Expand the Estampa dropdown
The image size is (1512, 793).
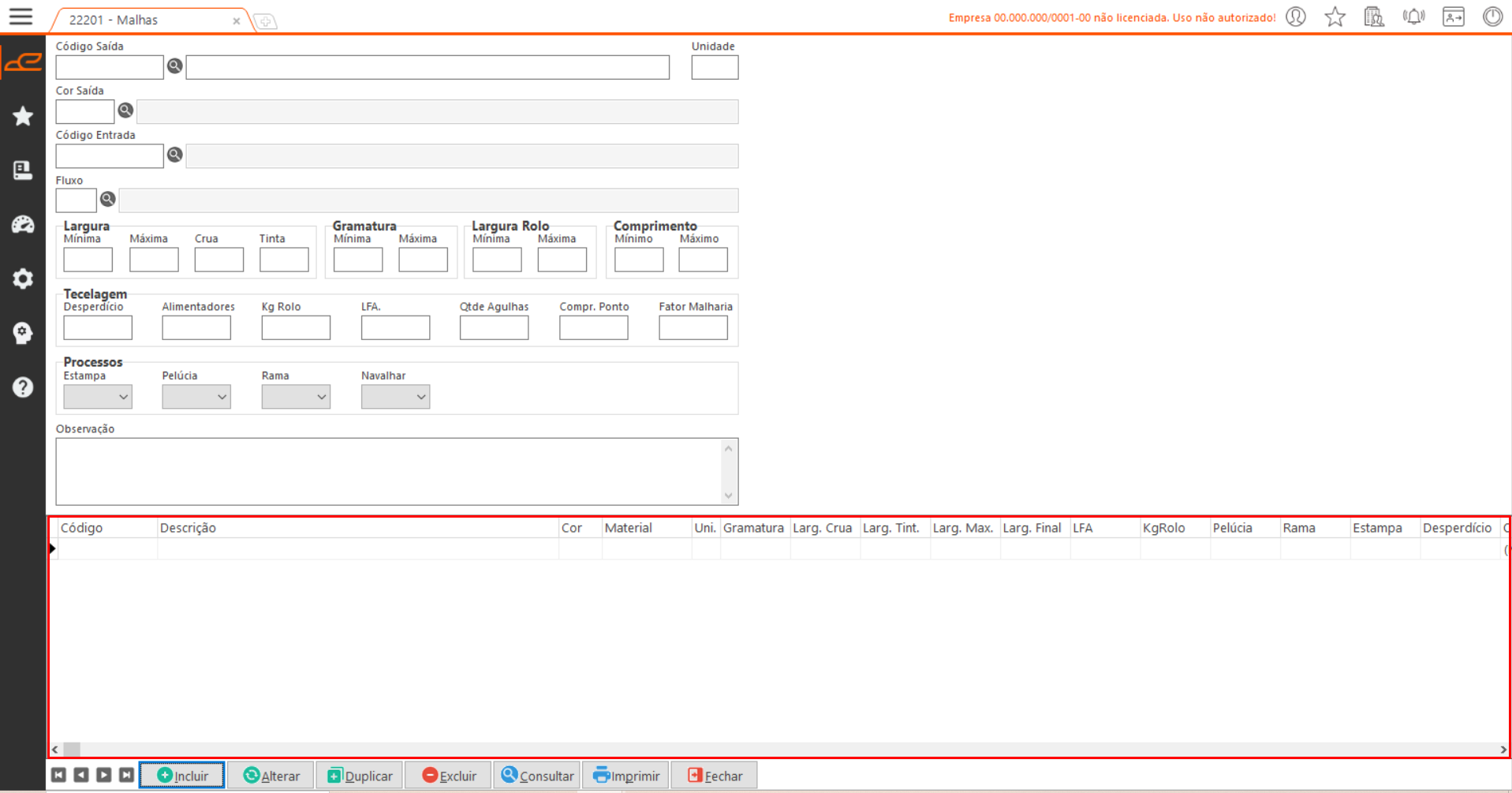point(98,397)
